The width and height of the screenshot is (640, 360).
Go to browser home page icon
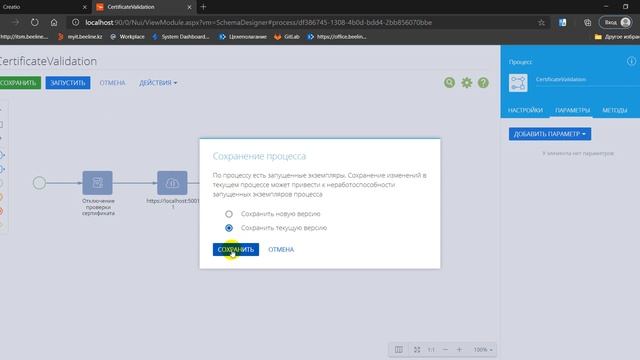[54, 22]
